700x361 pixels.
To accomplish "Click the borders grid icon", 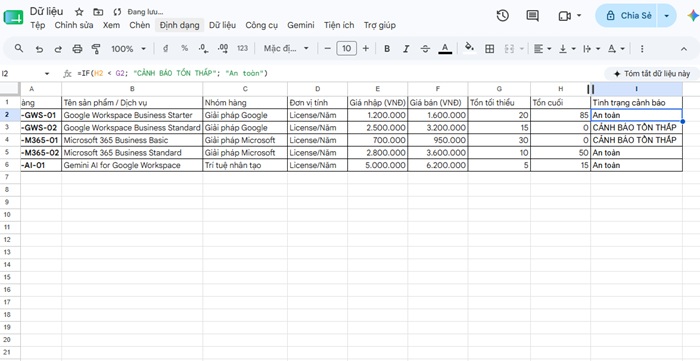I will [x=489, y=49].
